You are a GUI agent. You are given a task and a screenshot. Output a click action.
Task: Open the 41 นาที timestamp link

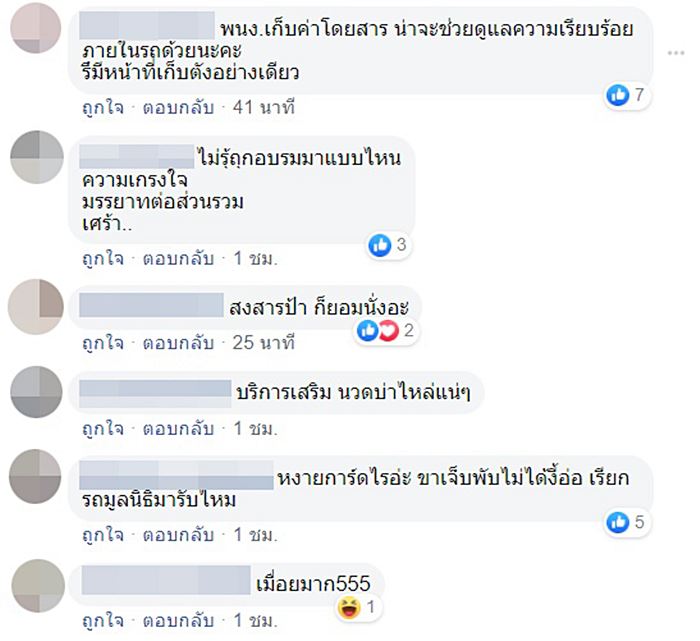pyautogui.click(x=263, y=108)
